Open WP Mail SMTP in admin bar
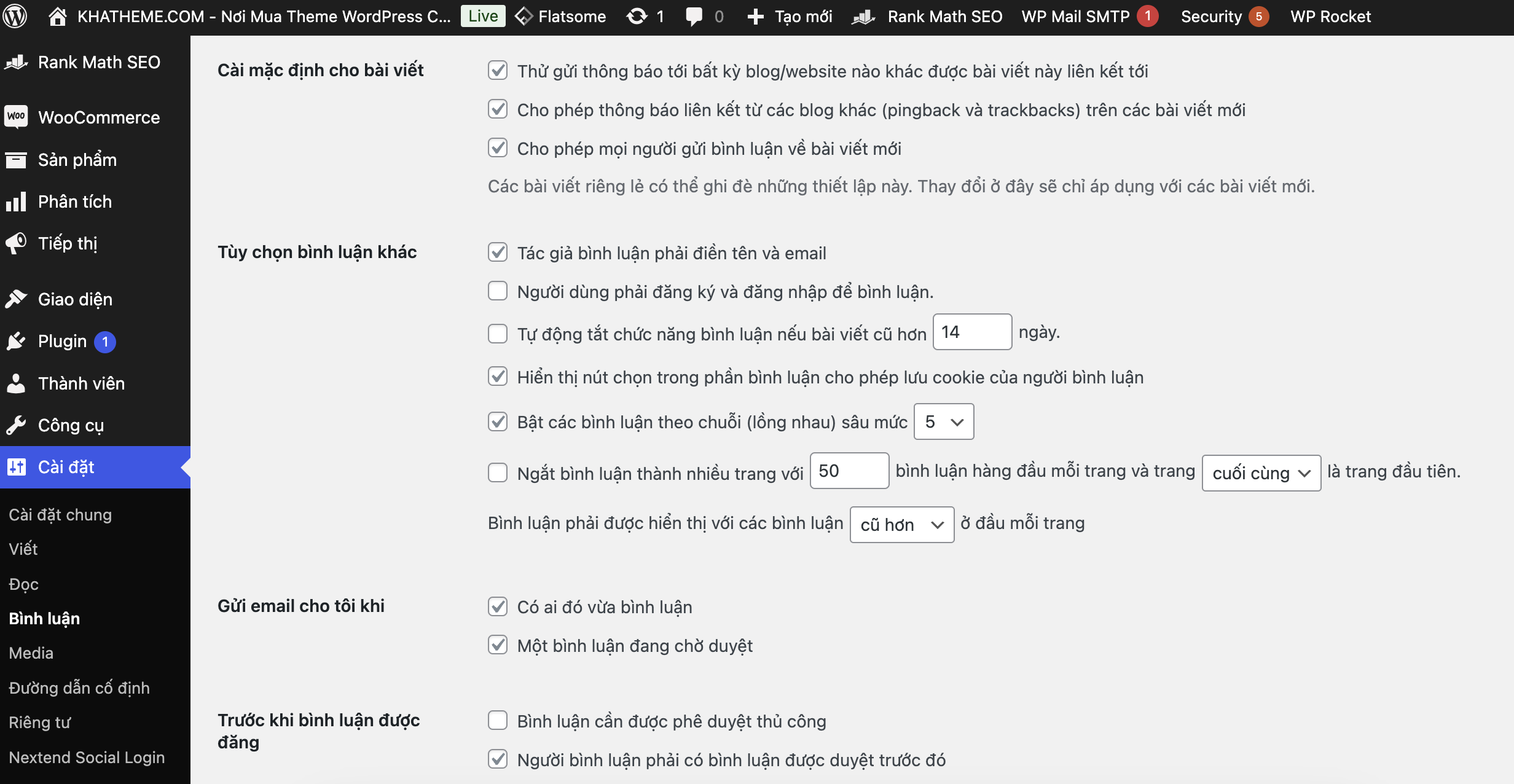The image size is (1514, 784). pyautogui.click(x=1075, y=17)
